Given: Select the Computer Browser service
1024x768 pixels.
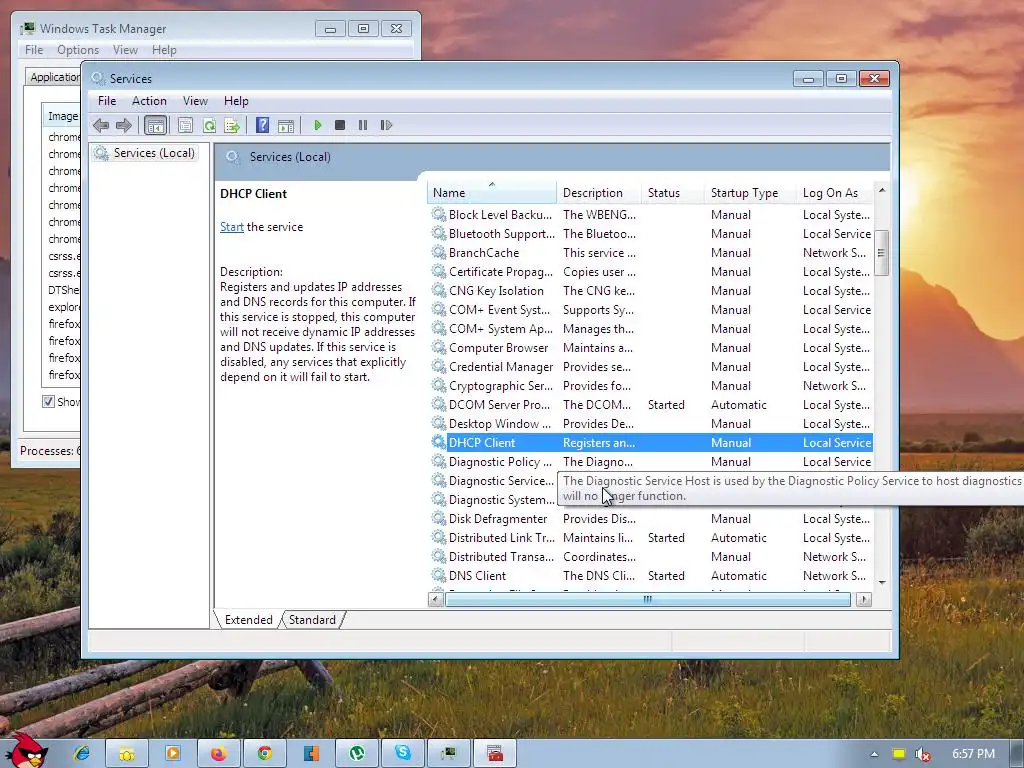Looking at the screenshot, I should click(651, 347).
